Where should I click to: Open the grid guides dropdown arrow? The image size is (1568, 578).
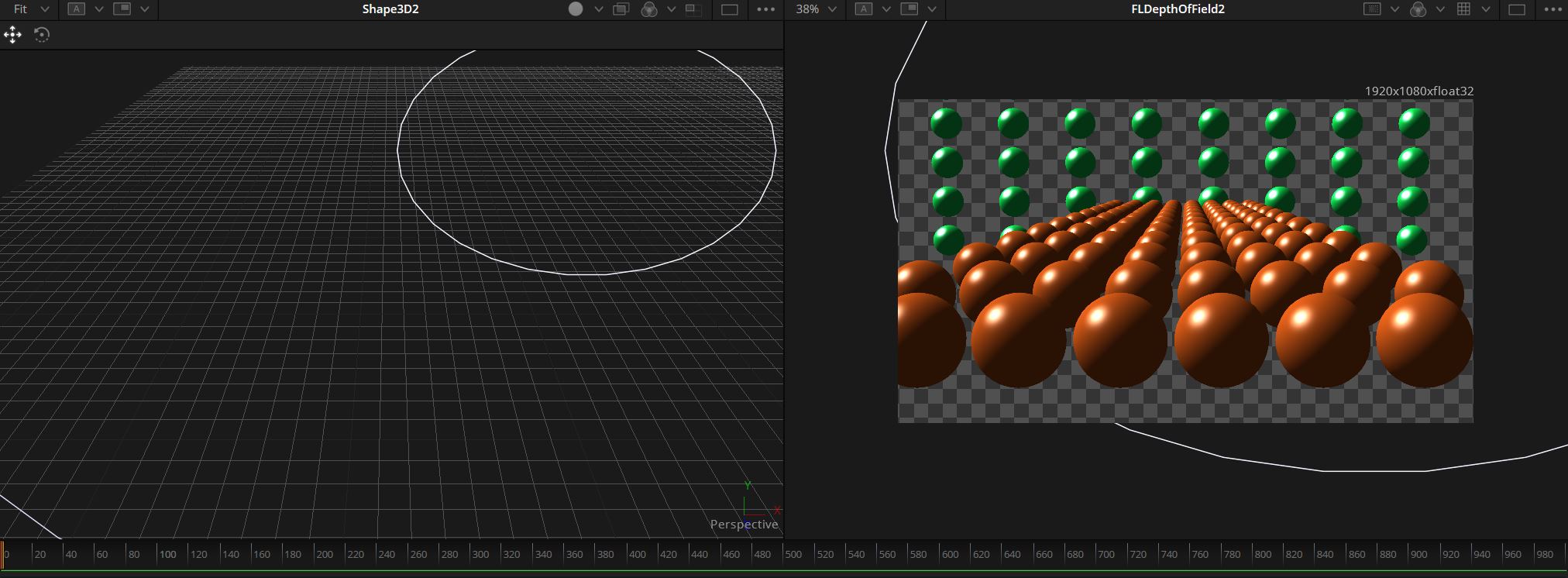(1486, 9)
